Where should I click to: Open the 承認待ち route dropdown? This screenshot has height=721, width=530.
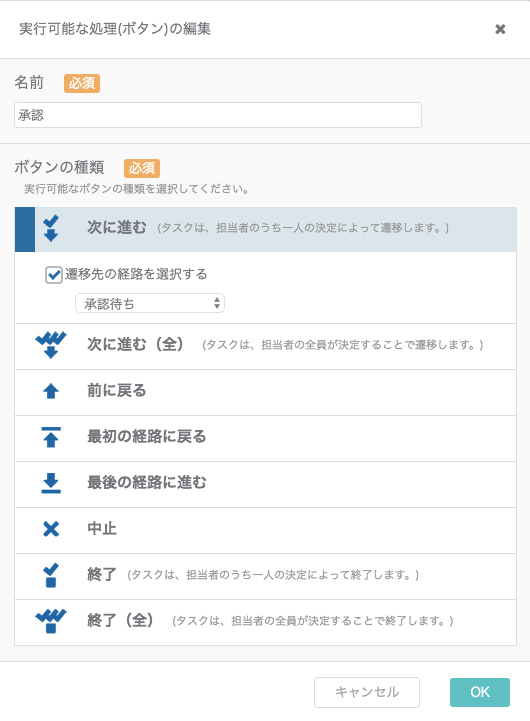pyautogui.click(x=150, y=303)
